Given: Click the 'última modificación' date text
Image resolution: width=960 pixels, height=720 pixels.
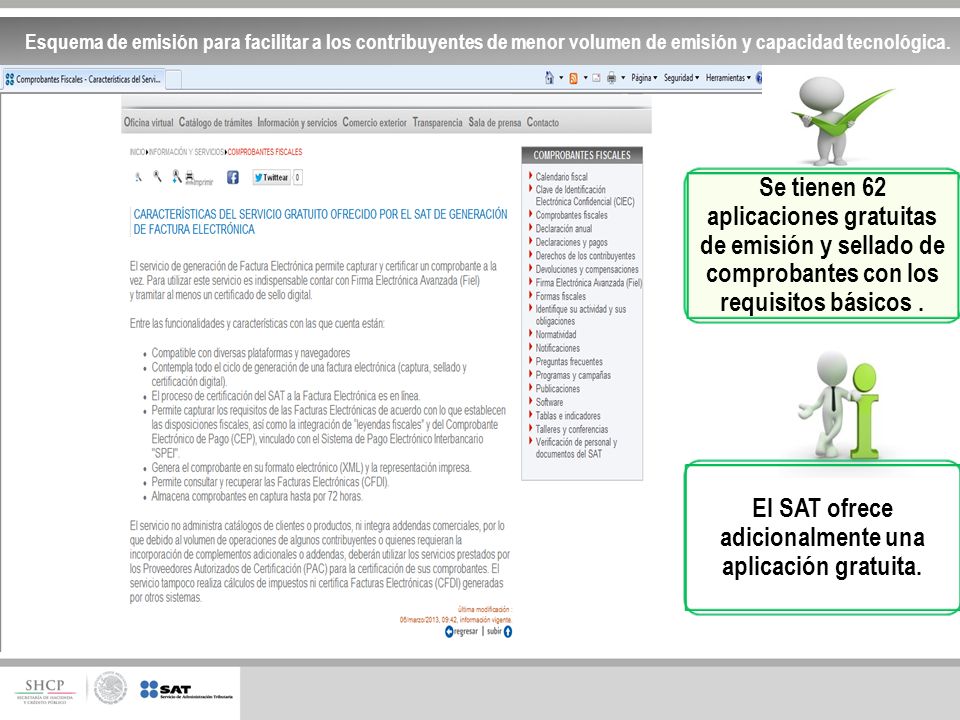Looking at the screenshot, I should [455, 614].
